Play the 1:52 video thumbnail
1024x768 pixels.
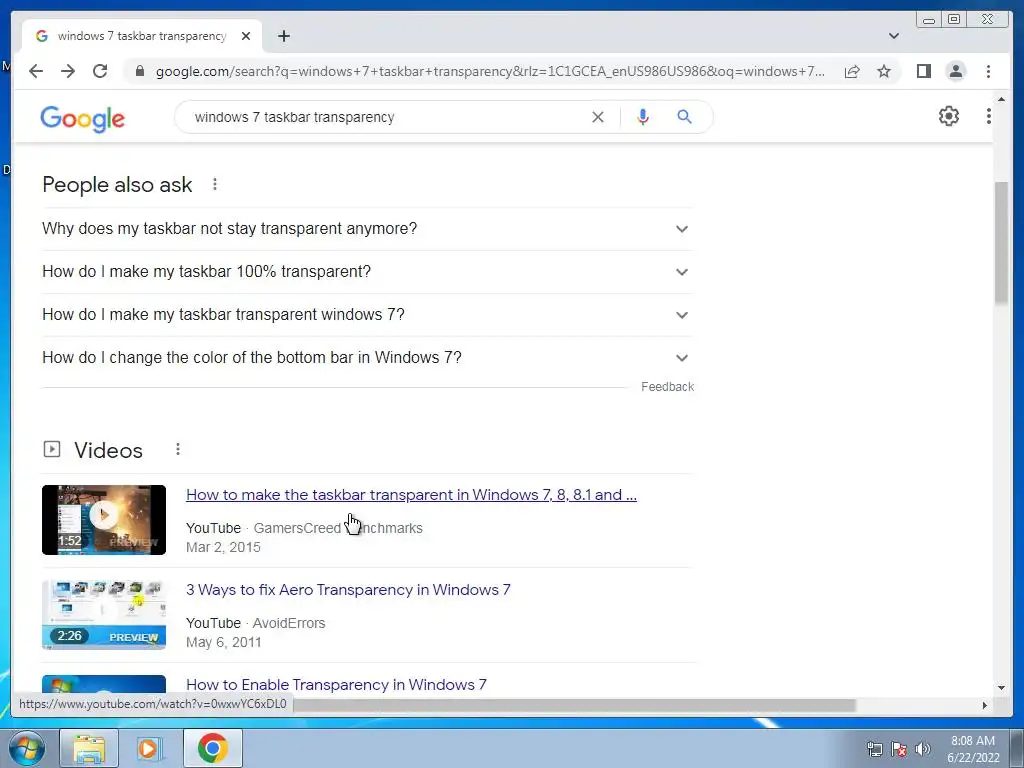point(104,520)
